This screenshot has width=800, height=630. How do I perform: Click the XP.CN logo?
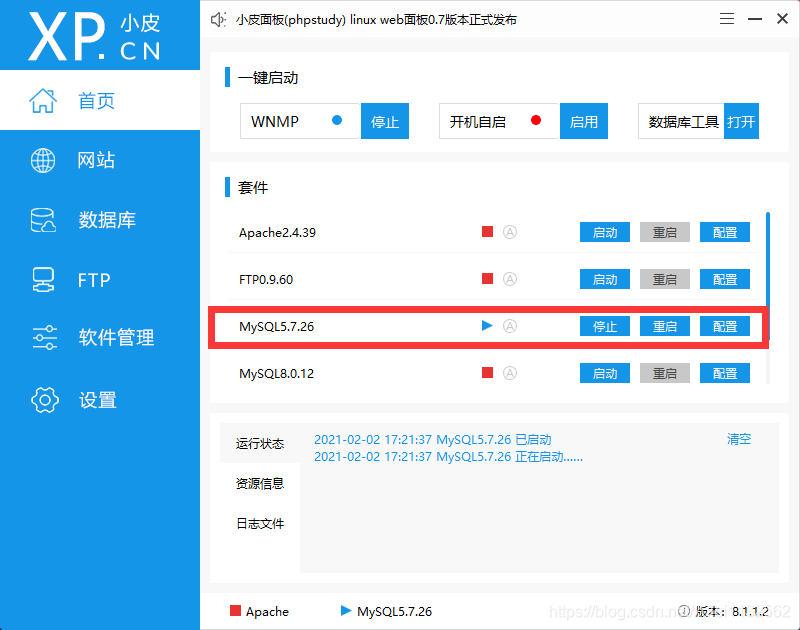[94, 36]
